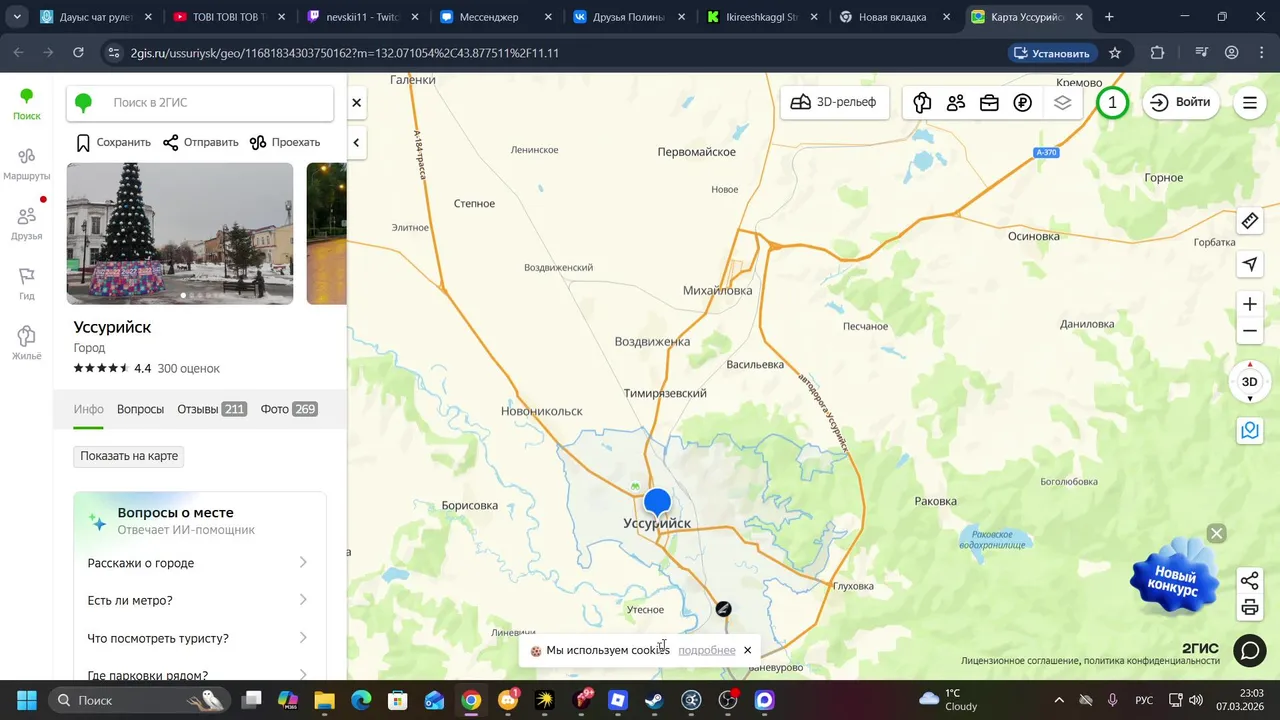
Task: Open the weather widget 1°C Cloudy
Action: (x=948, y=700)
